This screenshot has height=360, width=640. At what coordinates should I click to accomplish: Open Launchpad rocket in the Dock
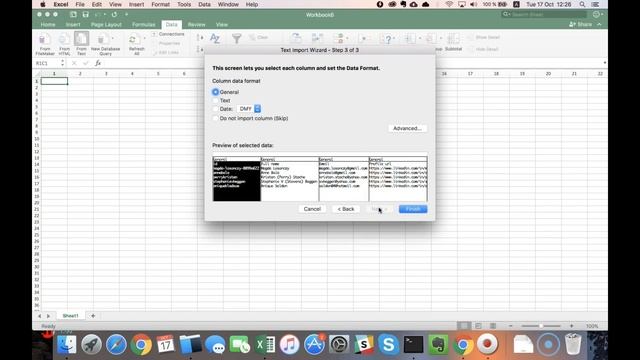click(91, 344)
